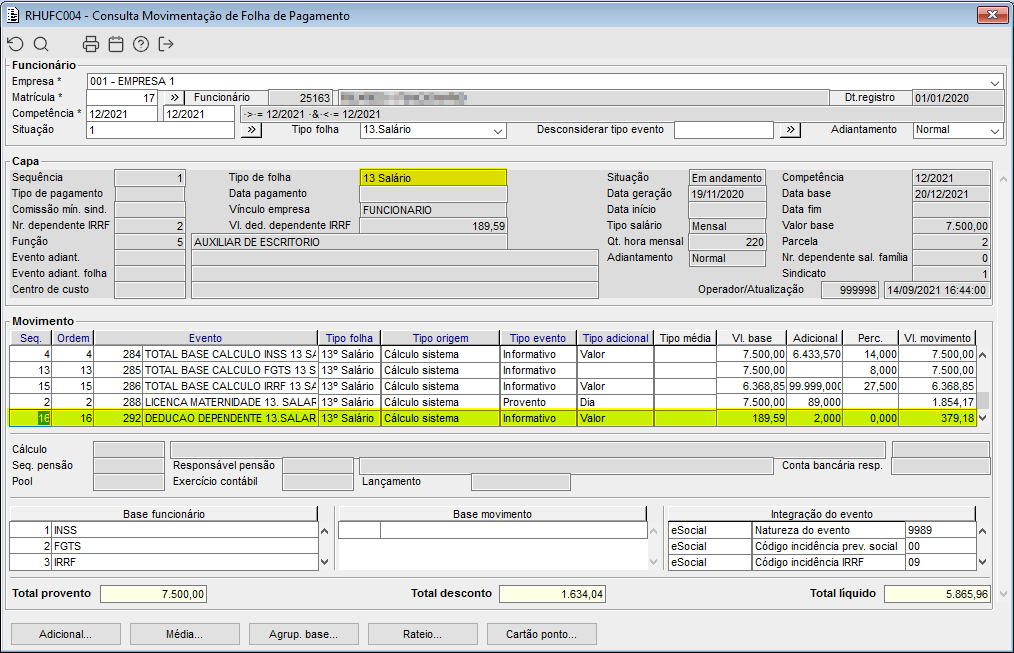Viewport: 1014px width, 653px height.
Task: Open the Adiantamento Normal dropdown
Action: [994, 130]
